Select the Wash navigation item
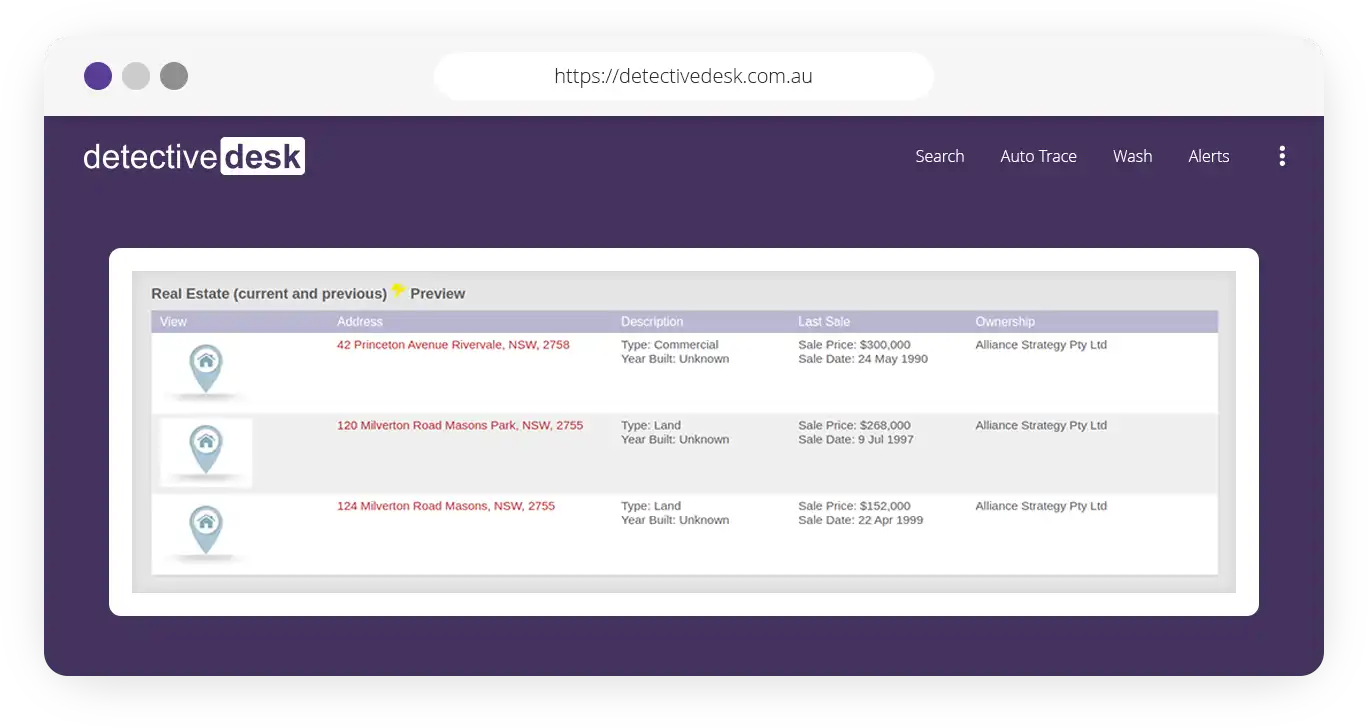Image resolution: width=1368 pixels, height=728 pixels. (1132, 156)
